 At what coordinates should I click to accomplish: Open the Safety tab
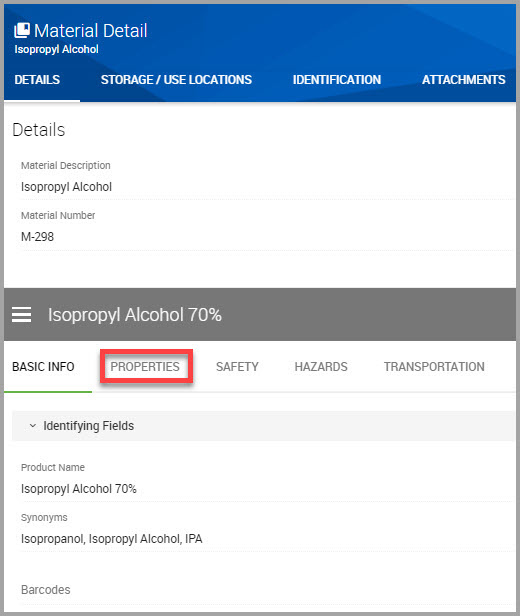pyautogui.click(x=237, y=367)
